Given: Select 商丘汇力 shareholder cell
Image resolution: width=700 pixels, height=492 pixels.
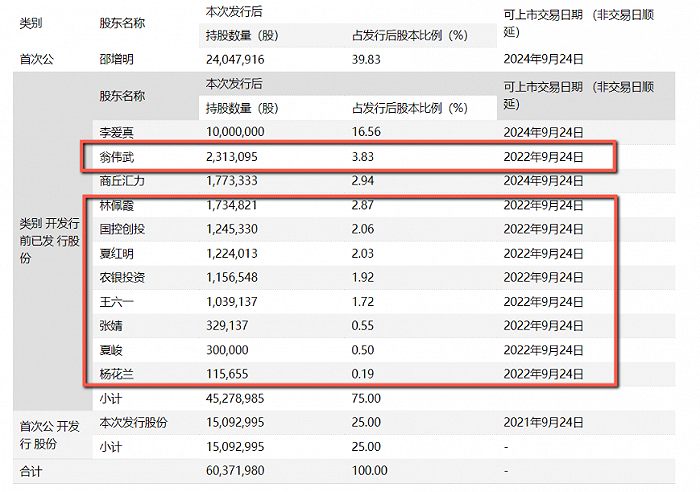Looking at the screenshot, I should point(122,181).
